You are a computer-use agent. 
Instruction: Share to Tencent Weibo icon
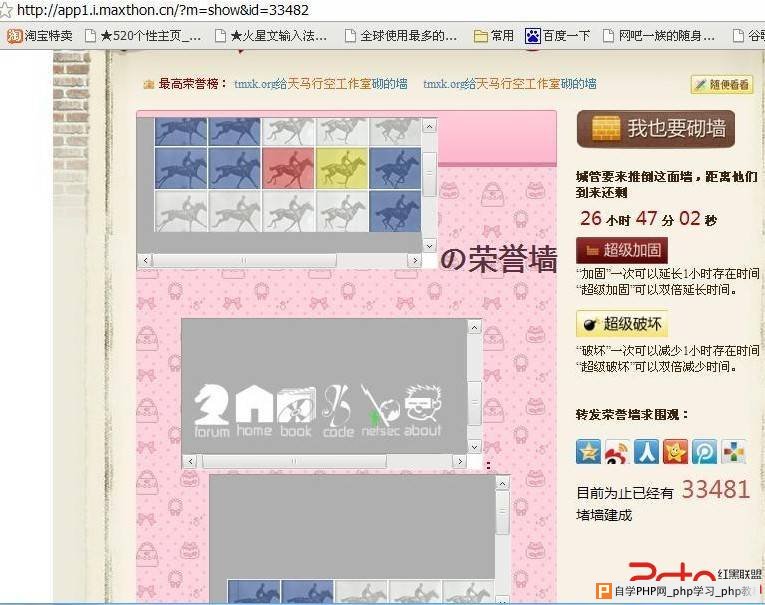(704, 451)
